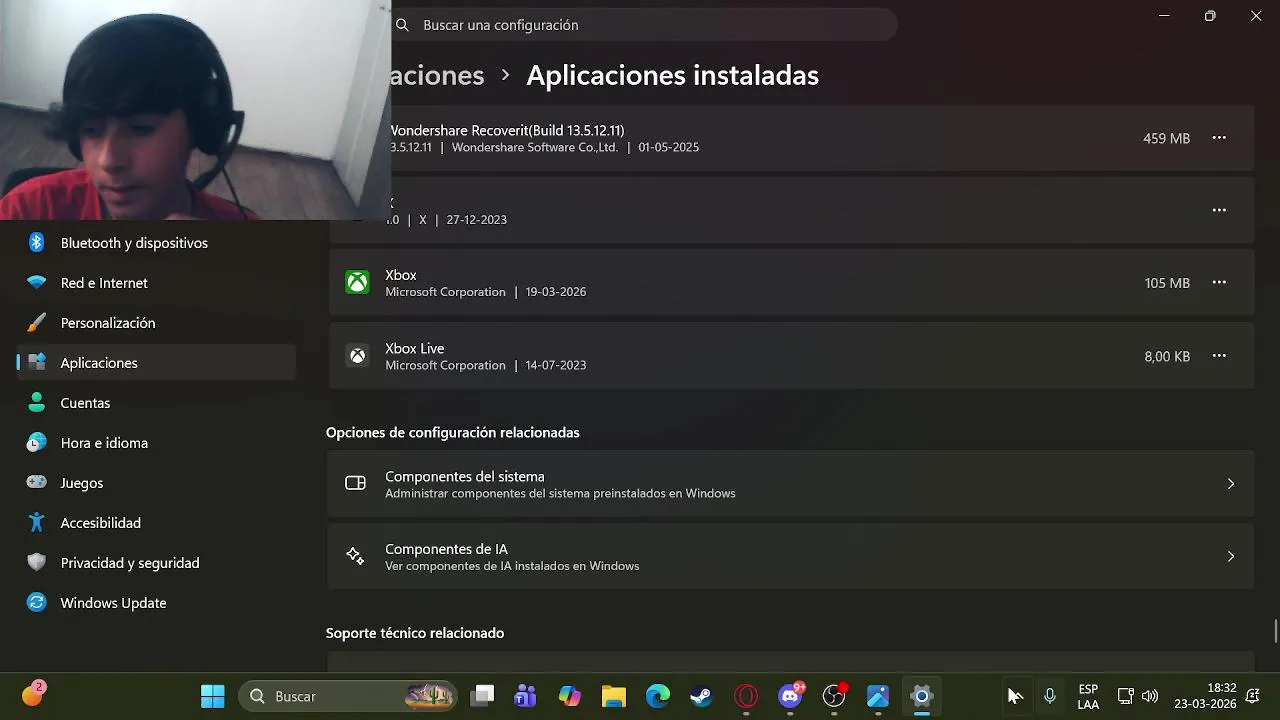1280x720 pixels.
Task: Click the taskbar Buscar search box
Action: click(x=348, y=696)
